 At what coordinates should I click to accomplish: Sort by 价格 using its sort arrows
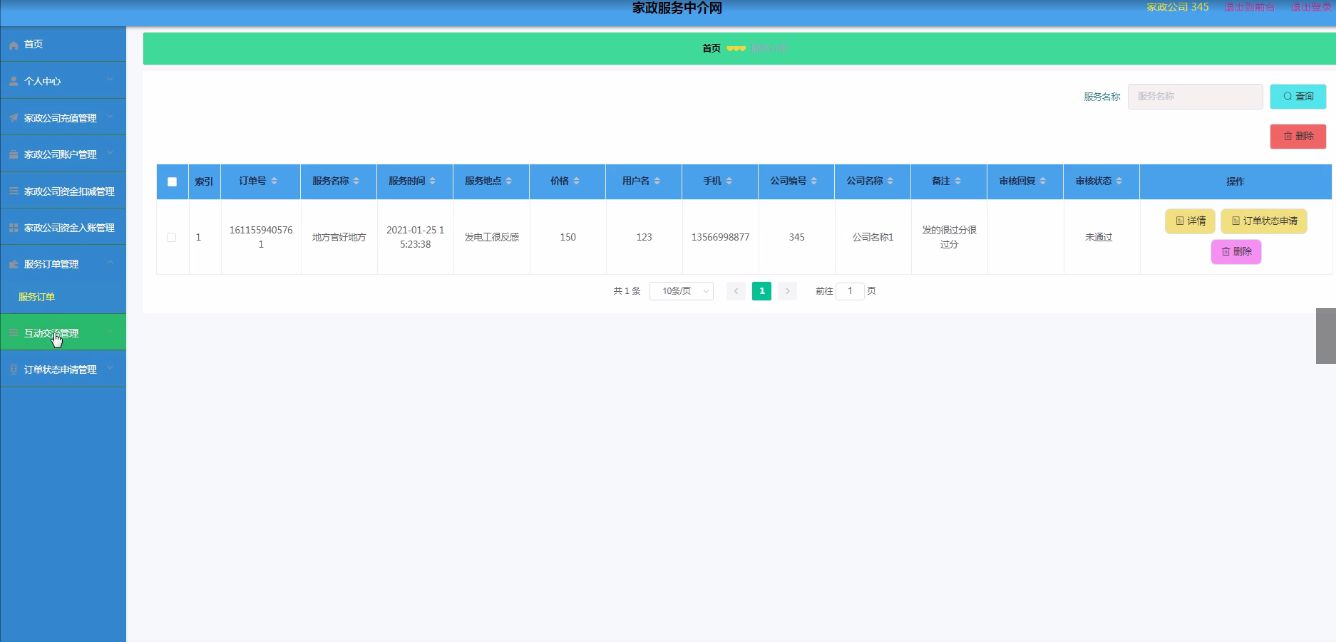pyautogui.click(x=577, y=181)
